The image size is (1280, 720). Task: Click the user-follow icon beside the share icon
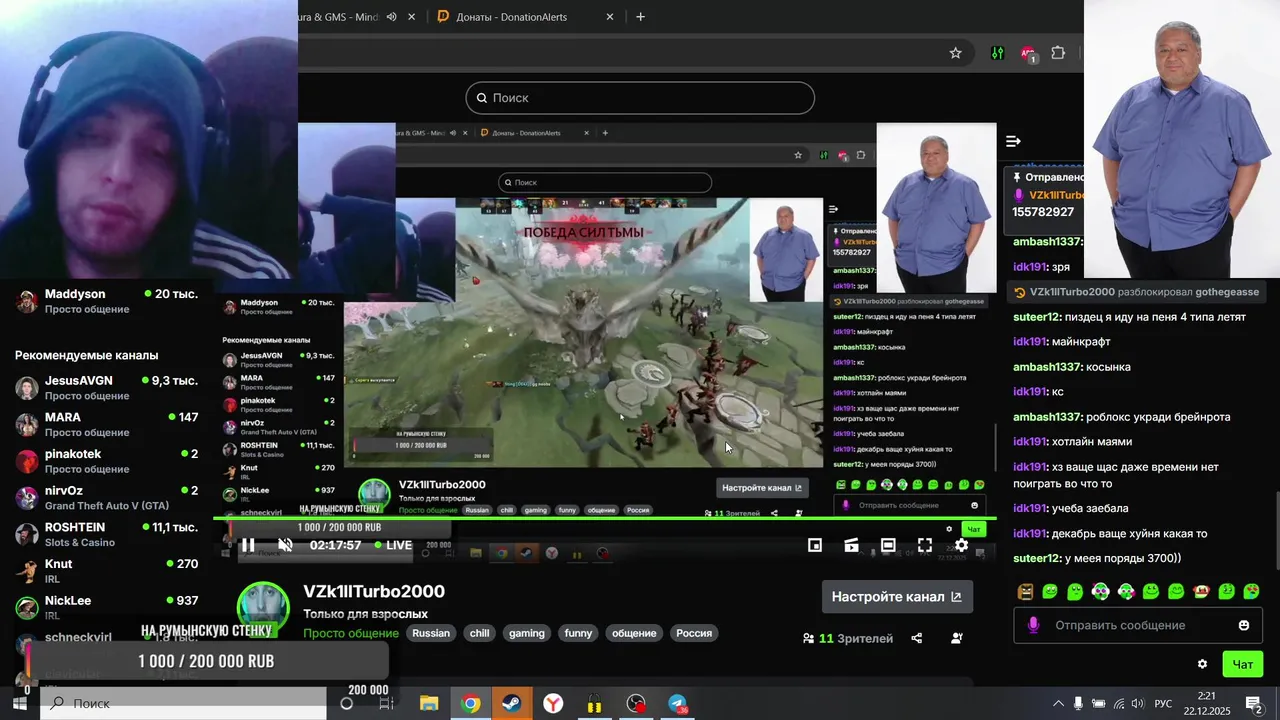tap(957, 638)
